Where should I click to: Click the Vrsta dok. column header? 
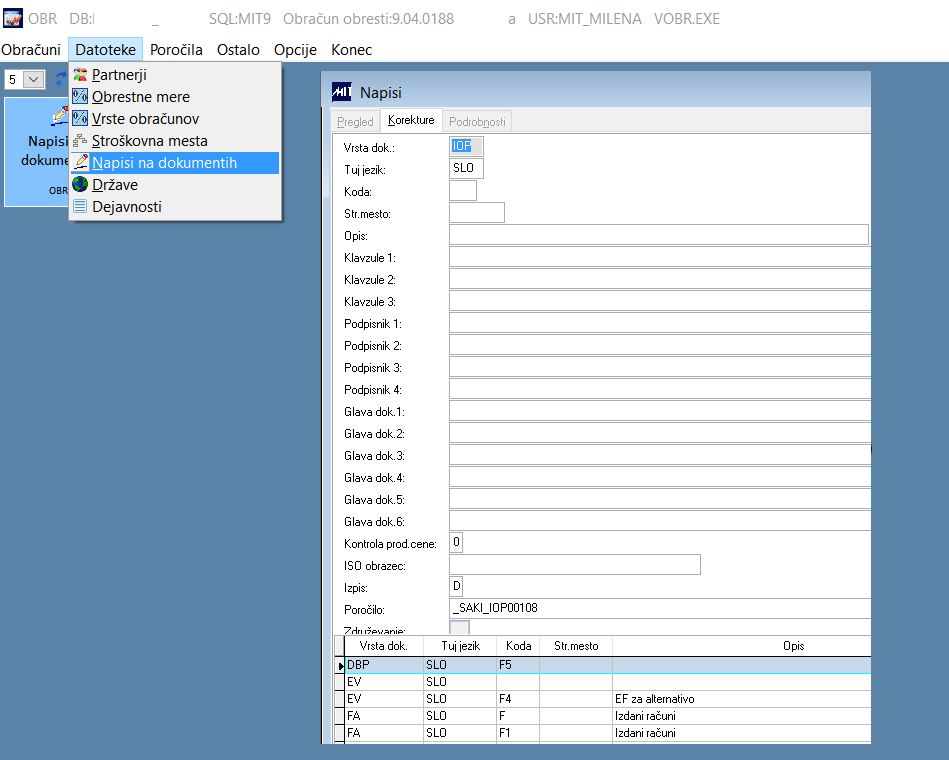(384, 646)
